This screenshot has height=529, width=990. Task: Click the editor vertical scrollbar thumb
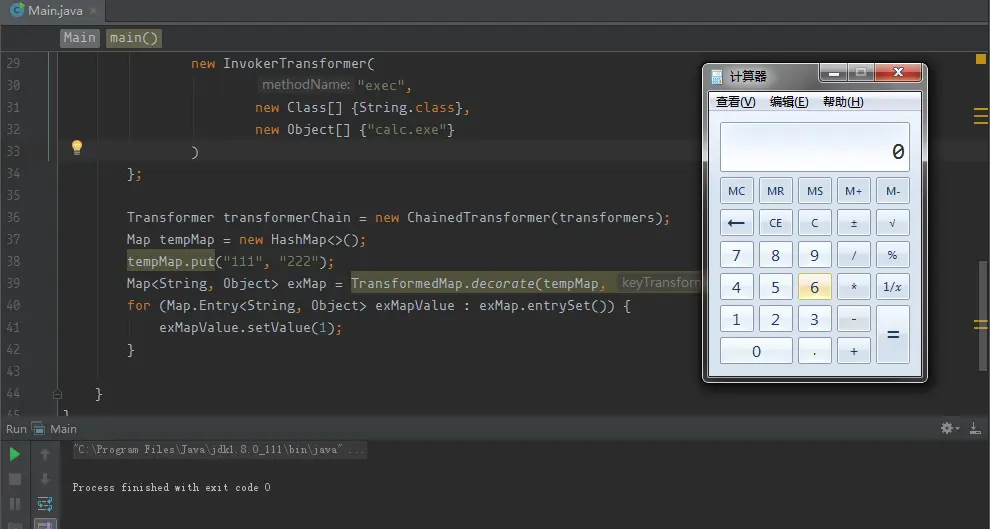click(x=982, y=316)
